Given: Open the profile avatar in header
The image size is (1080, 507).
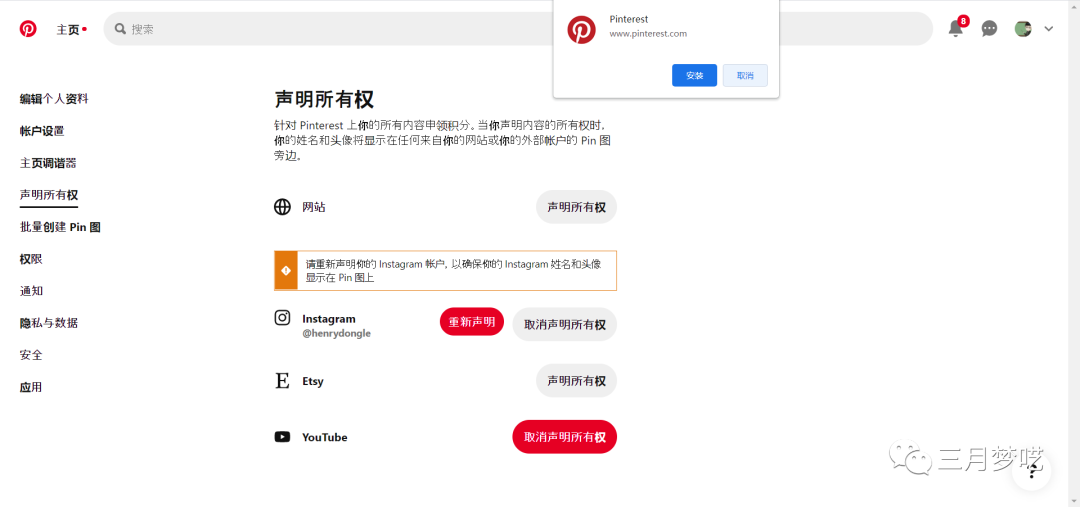Looking at the screenshot, I should click(1023, 29).
